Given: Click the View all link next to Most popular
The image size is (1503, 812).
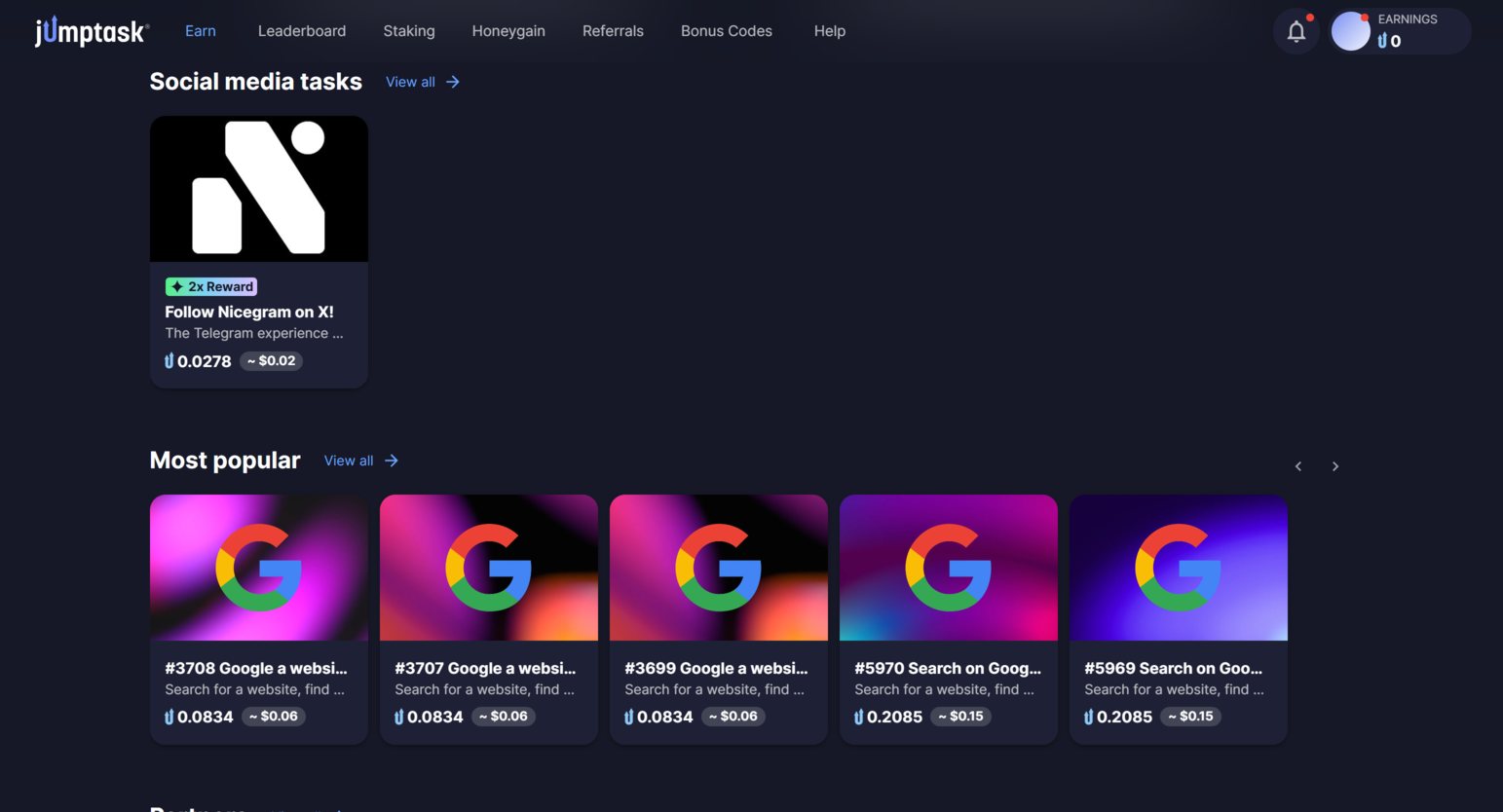Looking at the screenshot, I should click(x=348, y=460).
